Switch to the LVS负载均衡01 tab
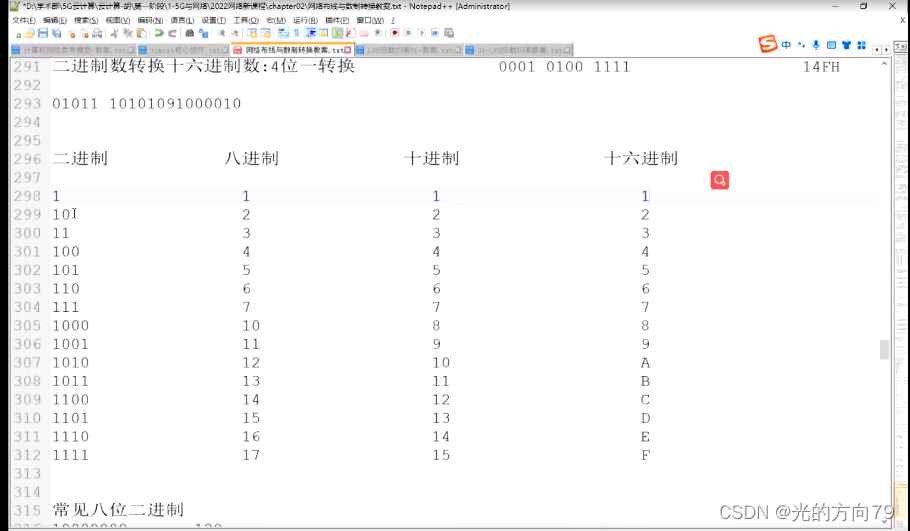Viewport: 910px width, 531px height. click(x=409, y=50)
